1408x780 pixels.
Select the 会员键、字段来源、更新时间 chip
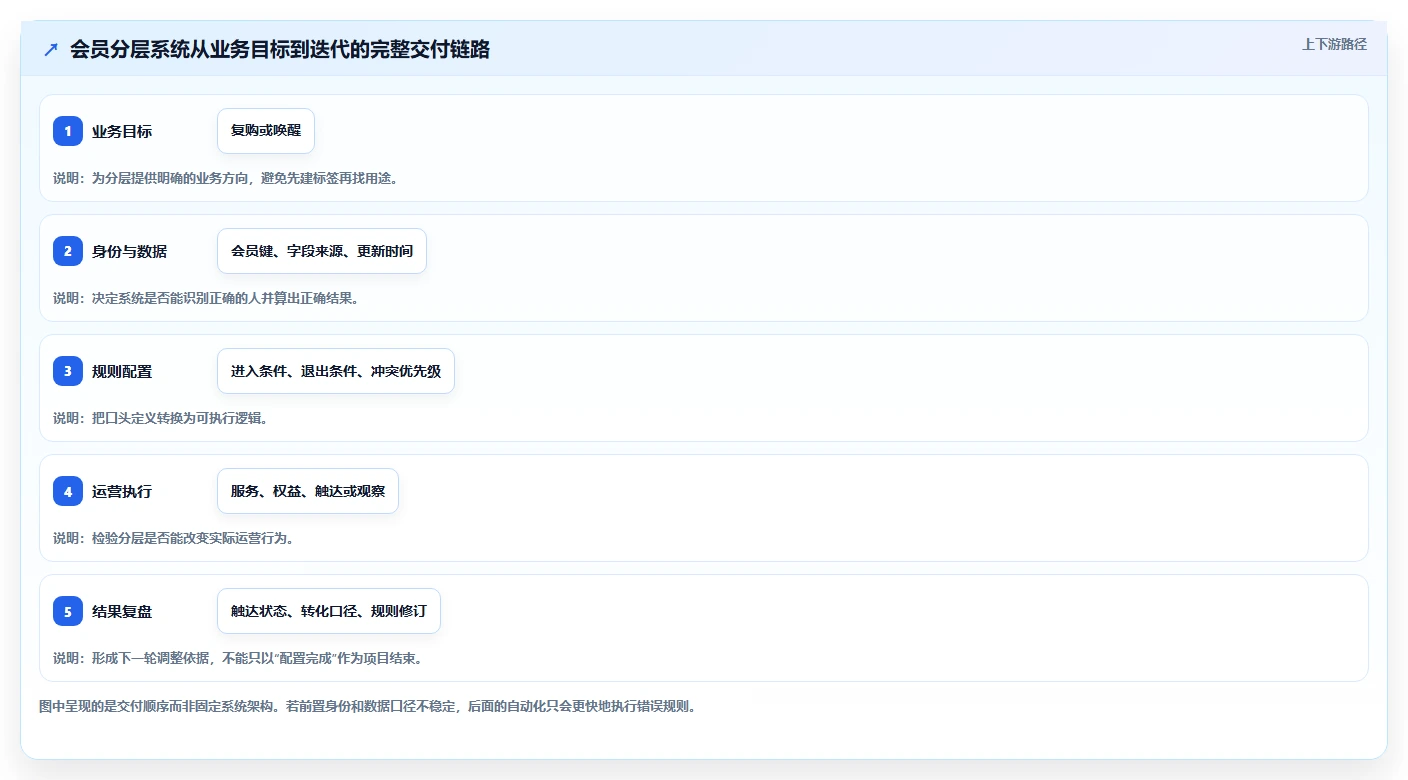click(322, 251)
